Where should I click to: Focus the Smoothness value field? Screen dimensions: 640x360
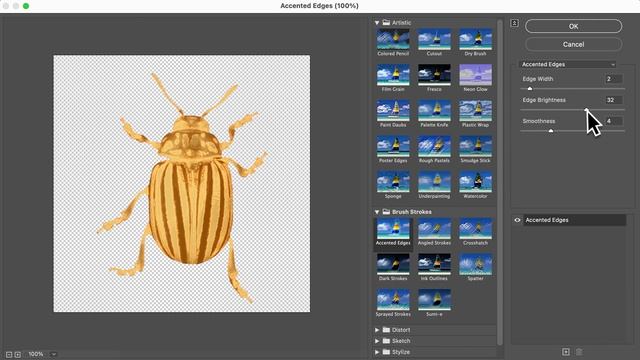point(613,121)
